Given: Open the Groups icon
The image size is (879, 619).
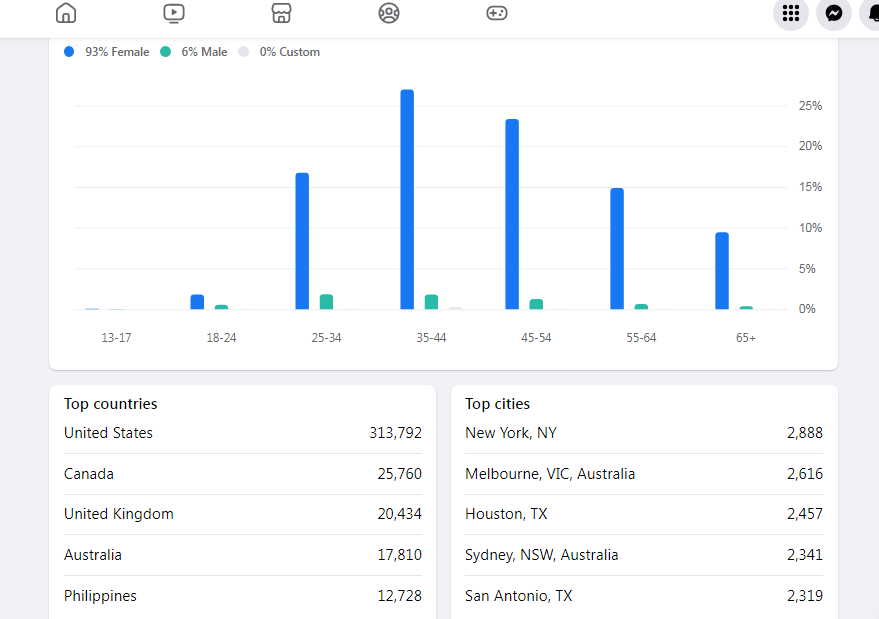Looking at the screenshot, I should [x=389, y=13].
